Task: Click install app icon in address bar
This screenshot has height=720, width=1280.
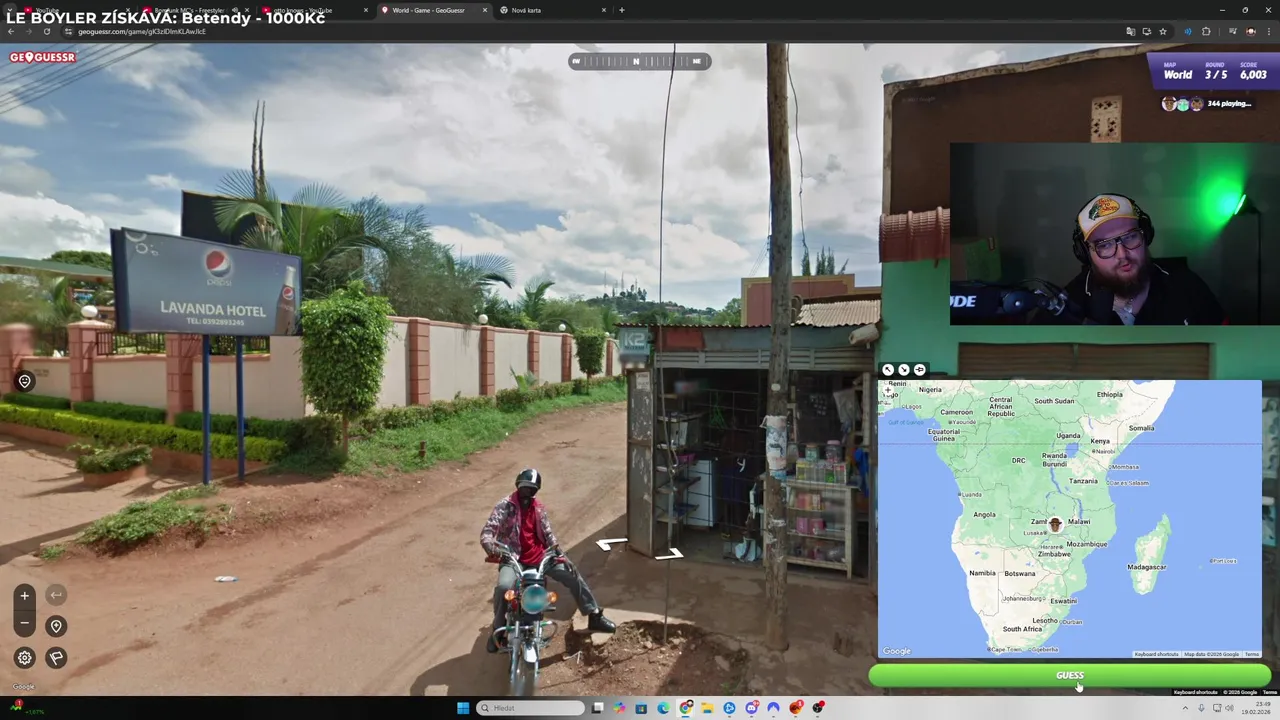Action: click(1146, 31)
